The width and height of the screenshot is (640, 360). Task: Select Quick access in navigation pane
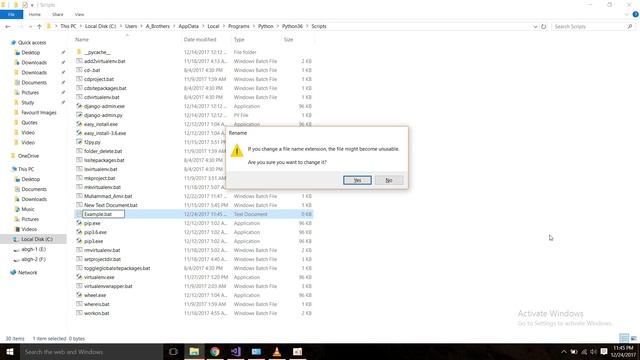coord(32,42)
